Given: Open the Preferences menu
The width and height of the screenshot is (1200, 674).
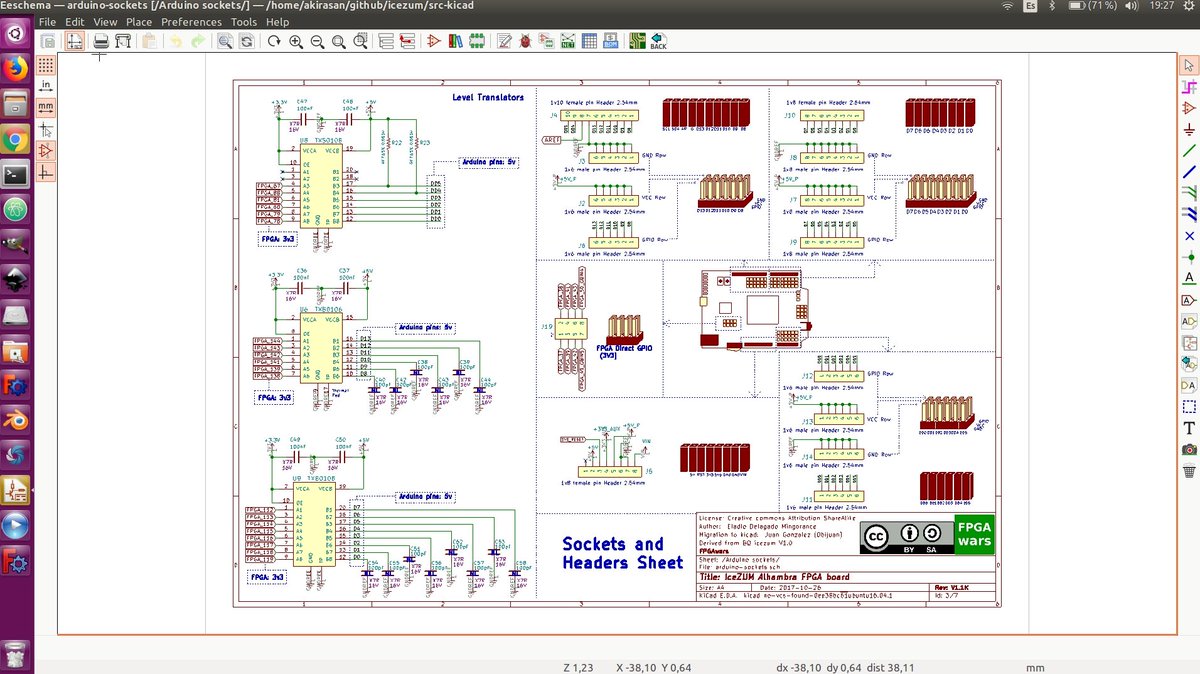Looking at the screenshot, I should coord(191,21).
